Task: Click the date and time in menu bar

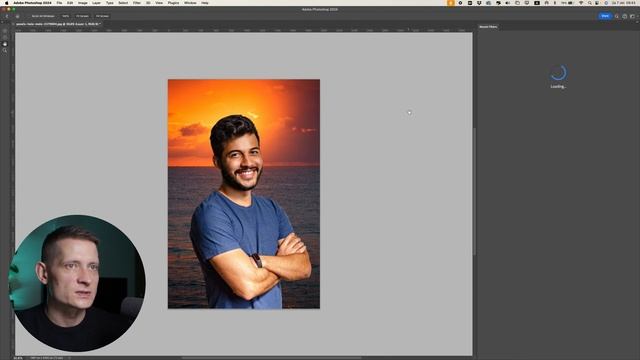Action: [x=624, y=3]
